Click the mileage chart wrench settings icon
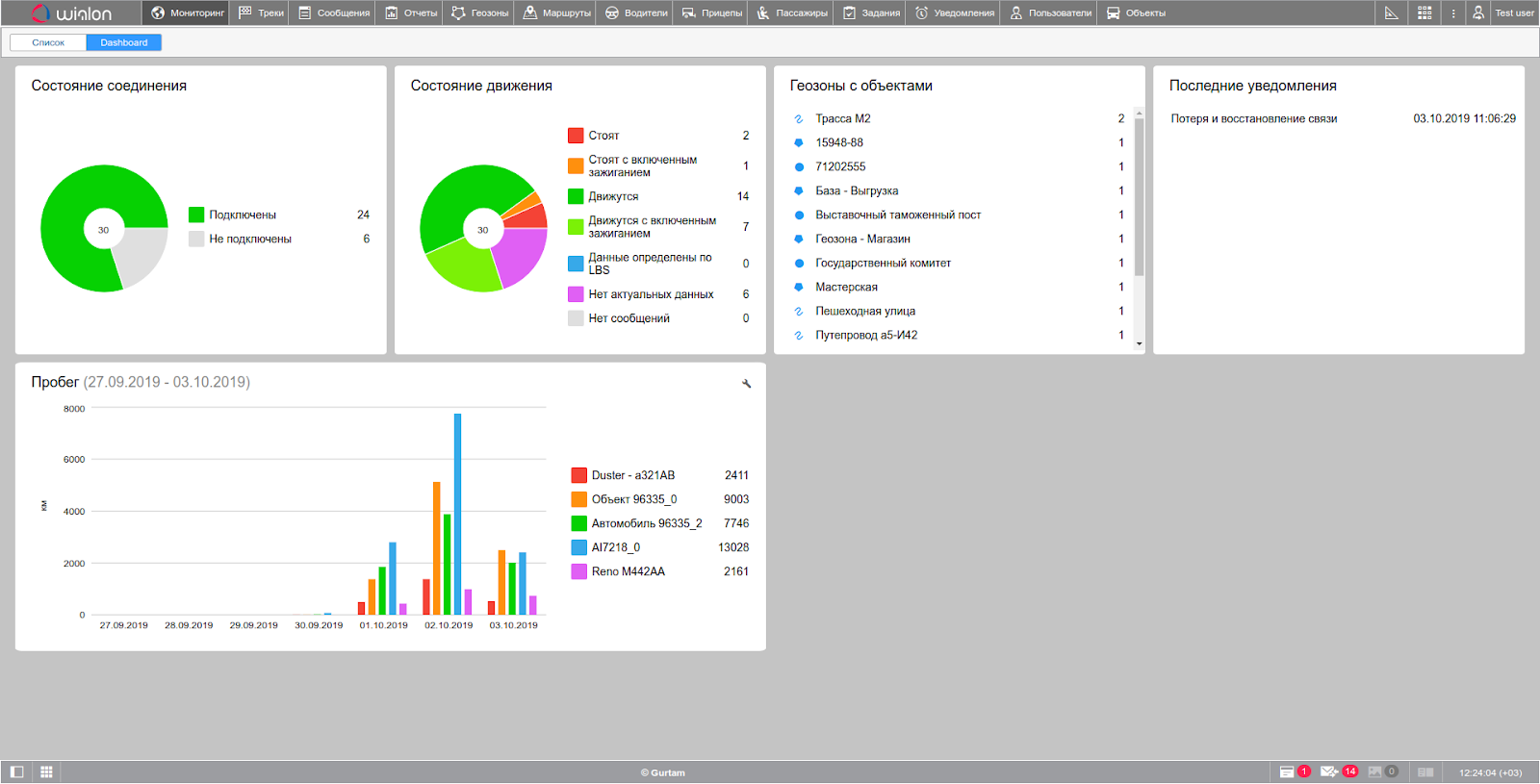 (x=746, y=384)
